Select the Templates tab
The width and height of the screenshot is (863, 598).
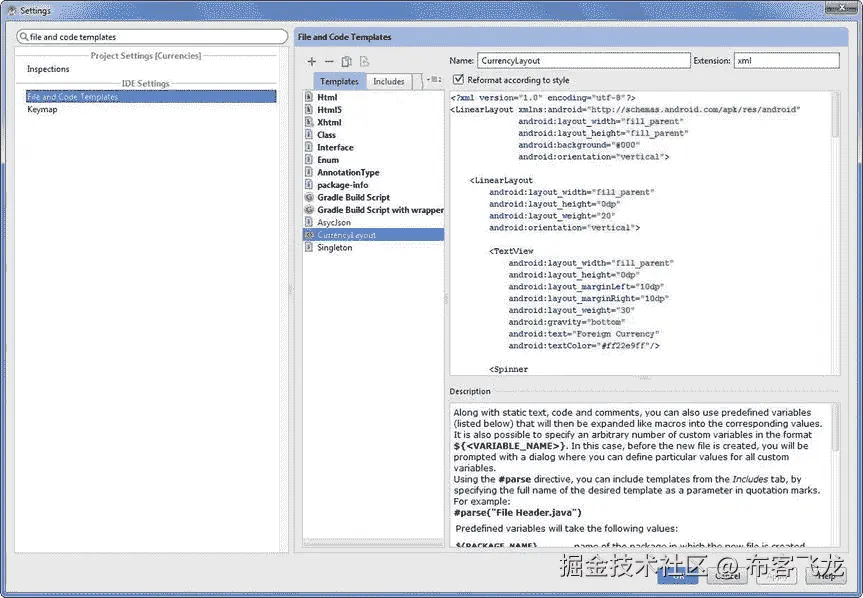(341, 81)
